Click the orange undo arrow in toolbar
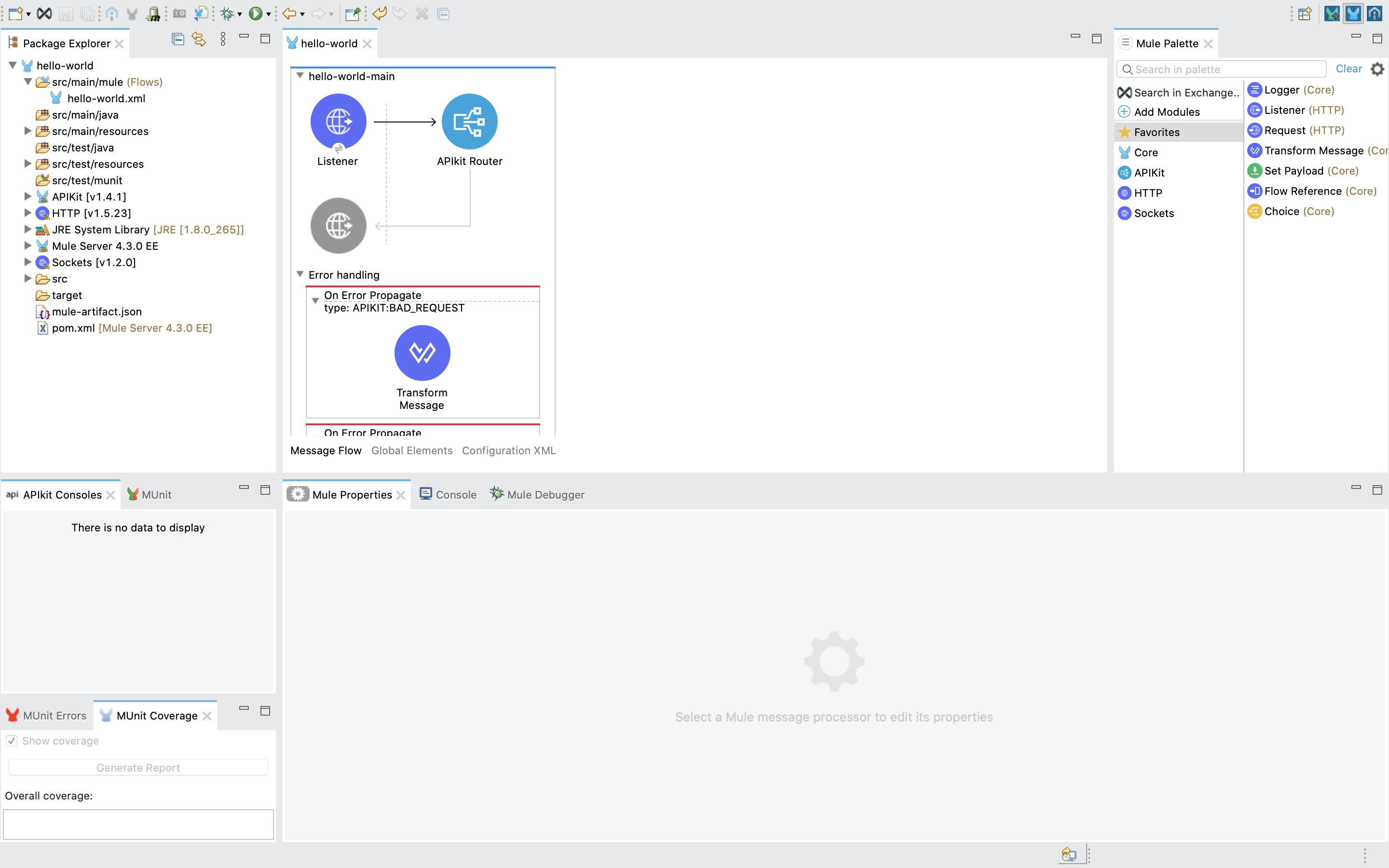The image size is (1389, 868). pyautogui.click(x=380, y=13)
